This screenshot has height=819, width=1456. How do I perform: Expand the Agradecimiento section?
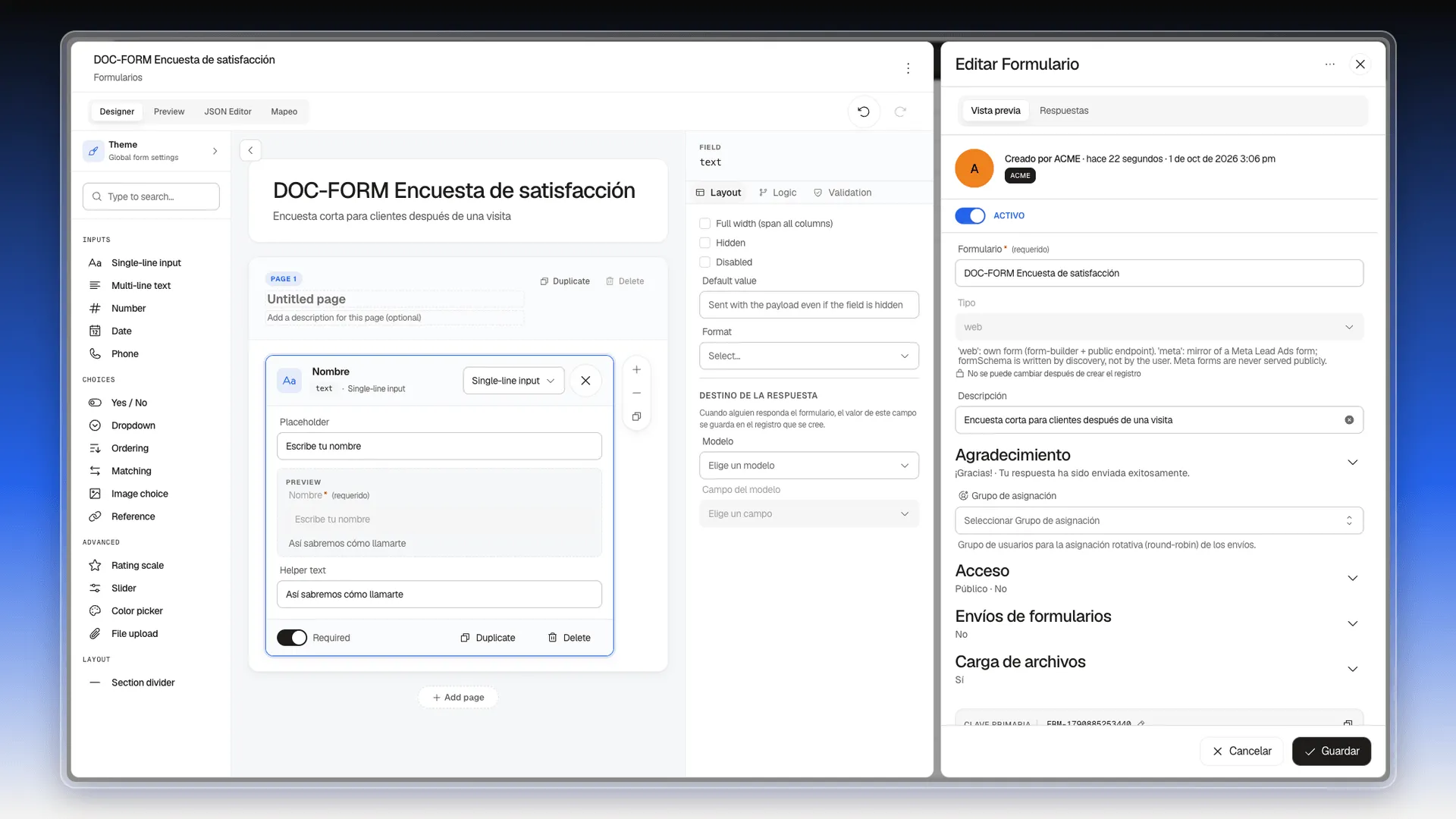point(1352,463)
